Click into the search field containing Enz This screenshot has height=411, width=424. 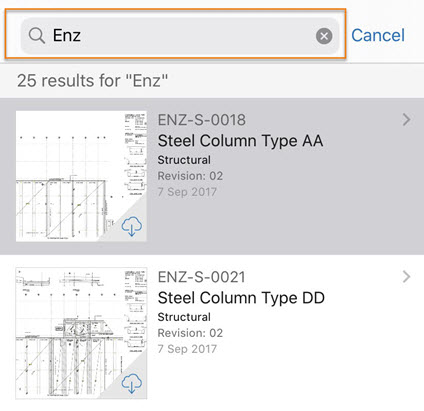click(180, 36)
